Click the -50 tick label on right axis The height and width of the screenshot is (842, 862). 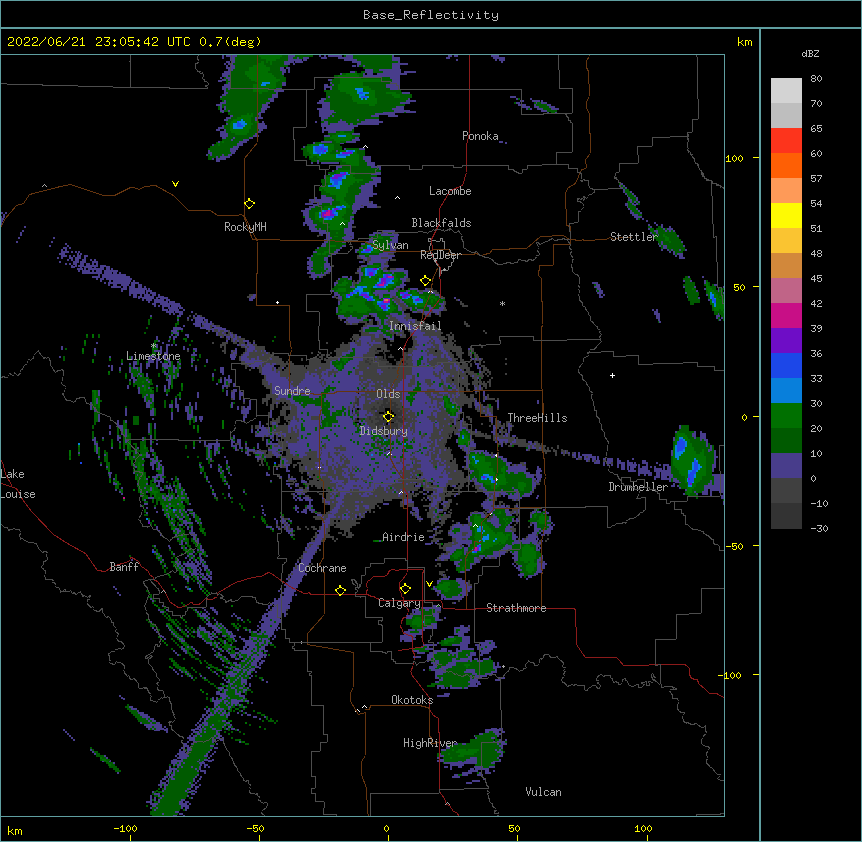(734, 546)
